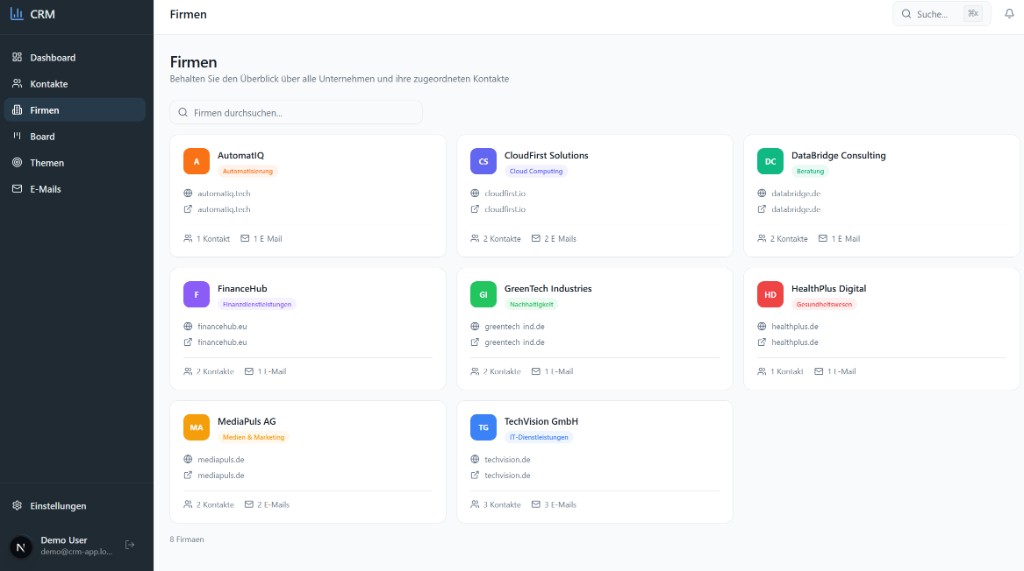The height and width of the screenshot is (571, 1024).
Task: Click the yellow MediaPuls AG MA avatar
Action: (196, 427)
